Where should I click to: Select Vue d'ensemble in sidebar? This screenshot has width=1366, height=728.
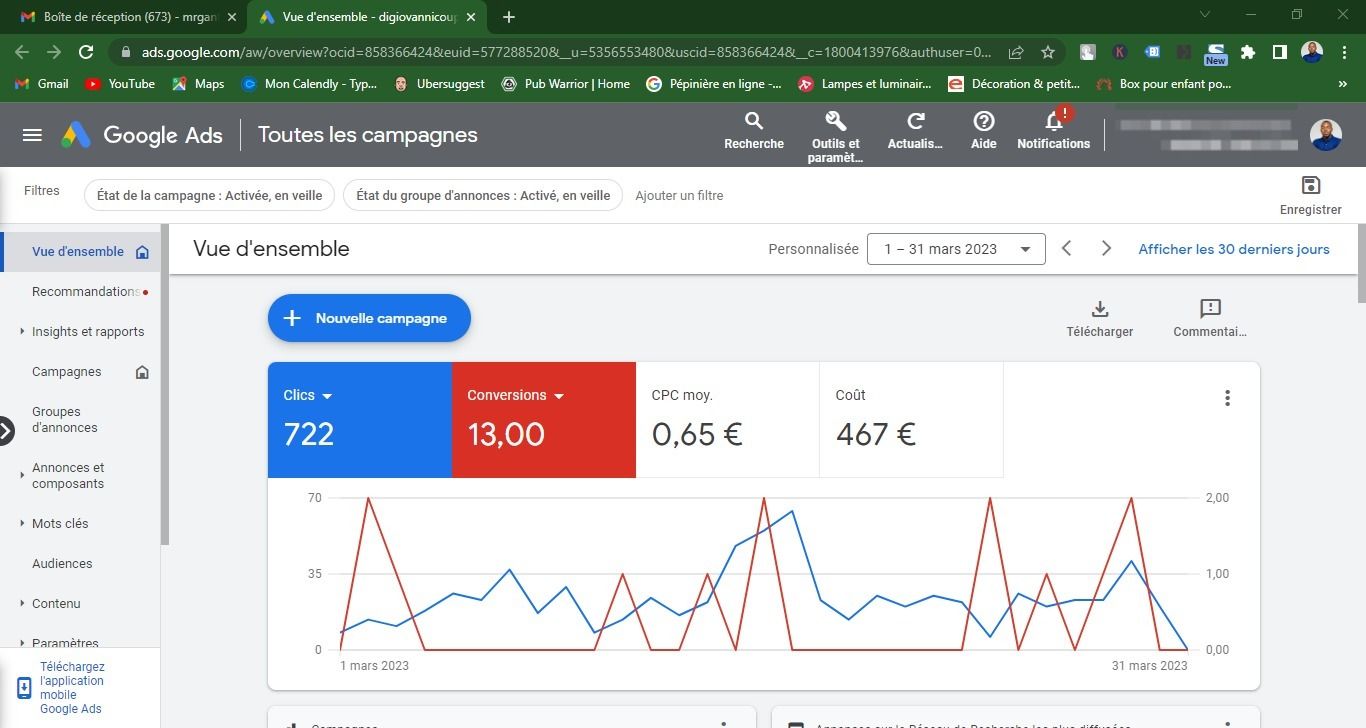[x=78, y=252]
